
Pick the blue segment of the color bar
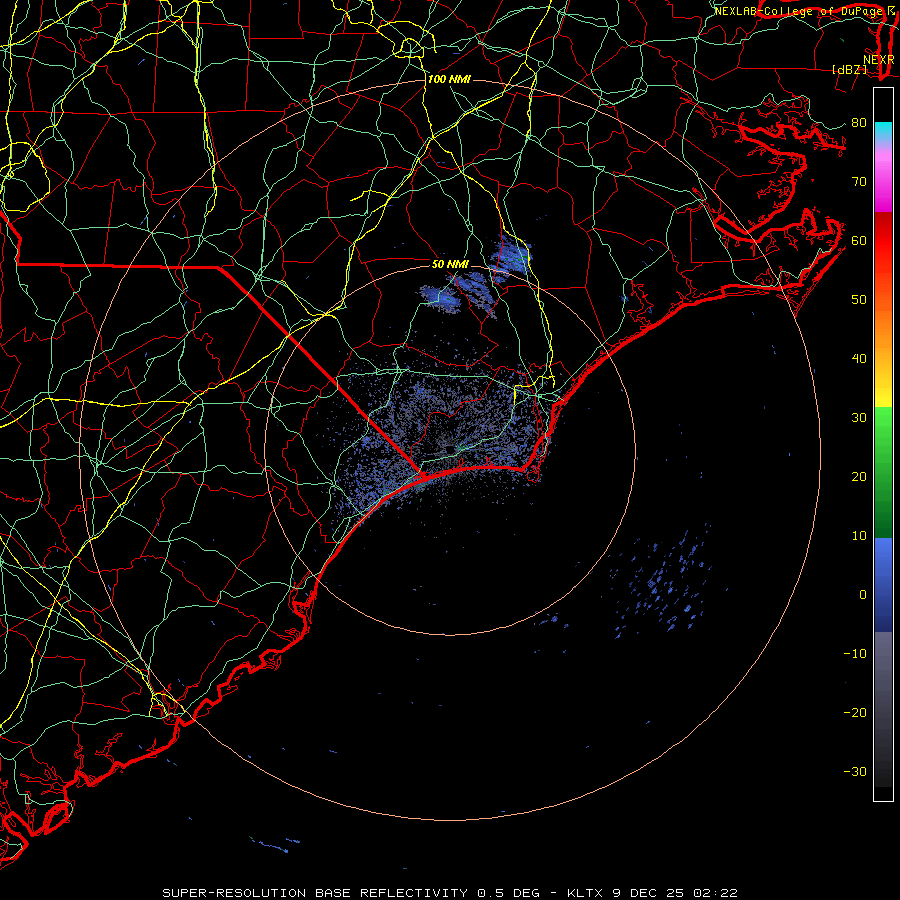[883, 585]
